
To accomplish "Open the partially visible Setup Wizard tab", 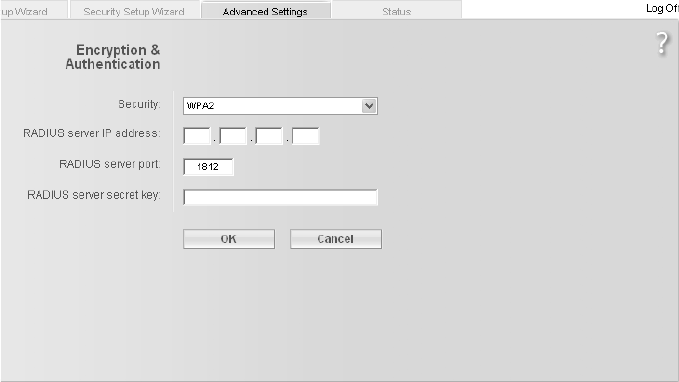I will pos(24,10).
